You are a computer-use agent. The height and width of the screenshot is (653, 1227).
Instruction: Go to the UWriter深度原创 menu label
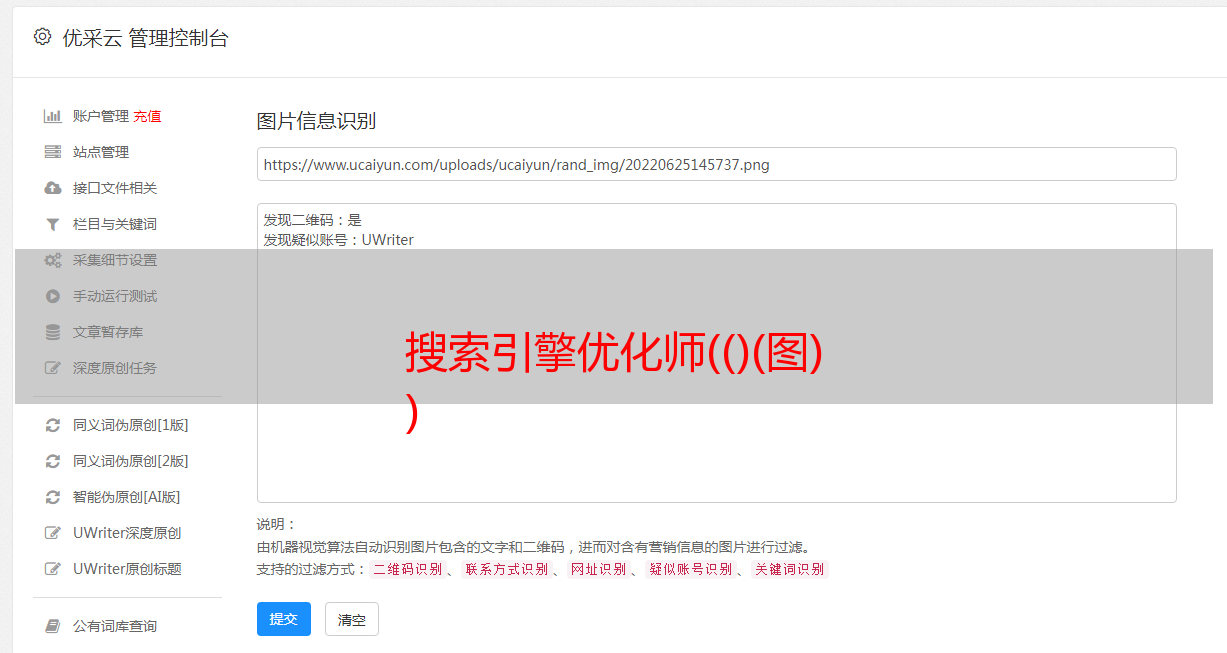pyautogui.click(x=127, y=533)
